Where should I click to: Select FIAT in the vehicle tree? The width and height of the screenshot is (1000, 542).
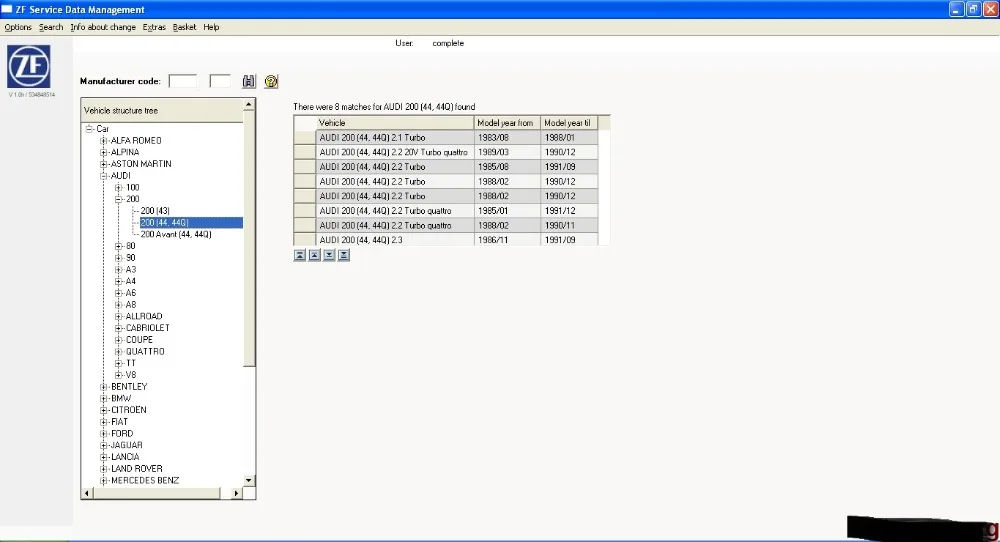point(119,421)
